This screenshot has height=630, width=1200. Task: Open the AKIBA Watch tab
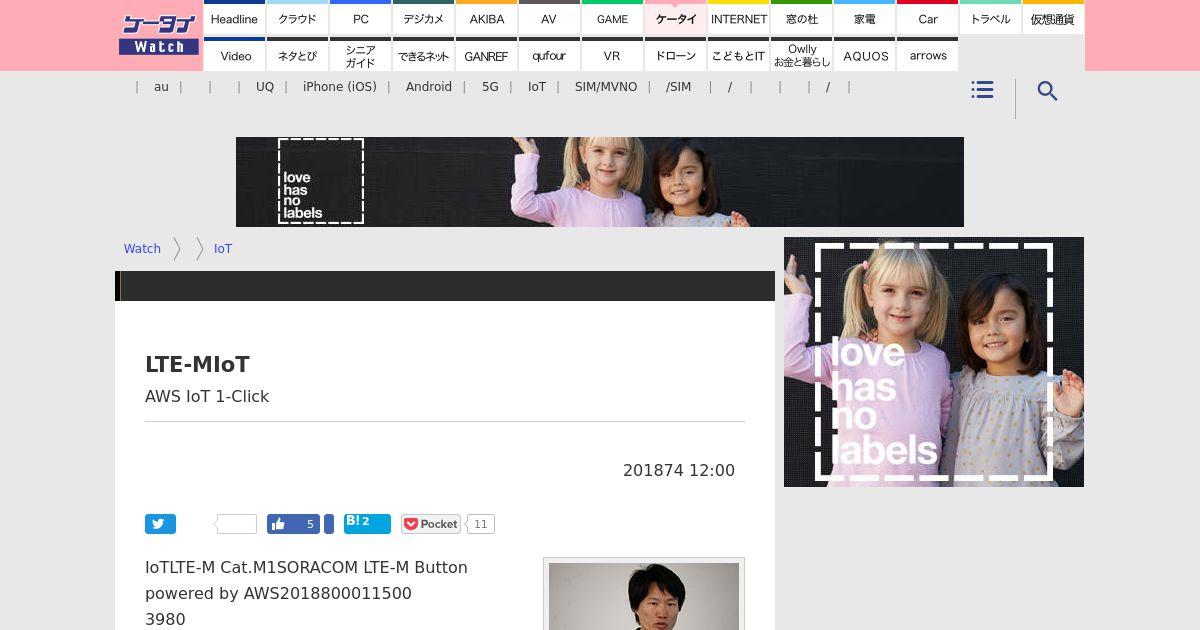pos(486,19)
